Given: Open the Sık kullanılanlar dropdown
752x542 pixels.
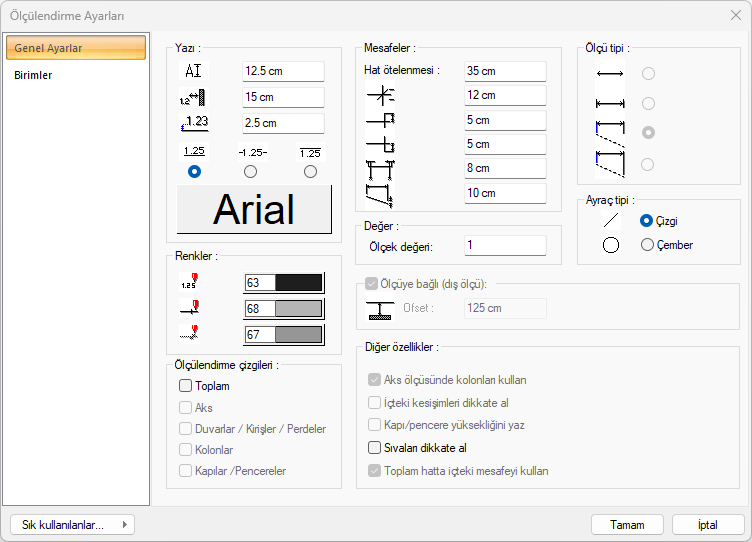Looking at the screenshot, I should (72, 524).
